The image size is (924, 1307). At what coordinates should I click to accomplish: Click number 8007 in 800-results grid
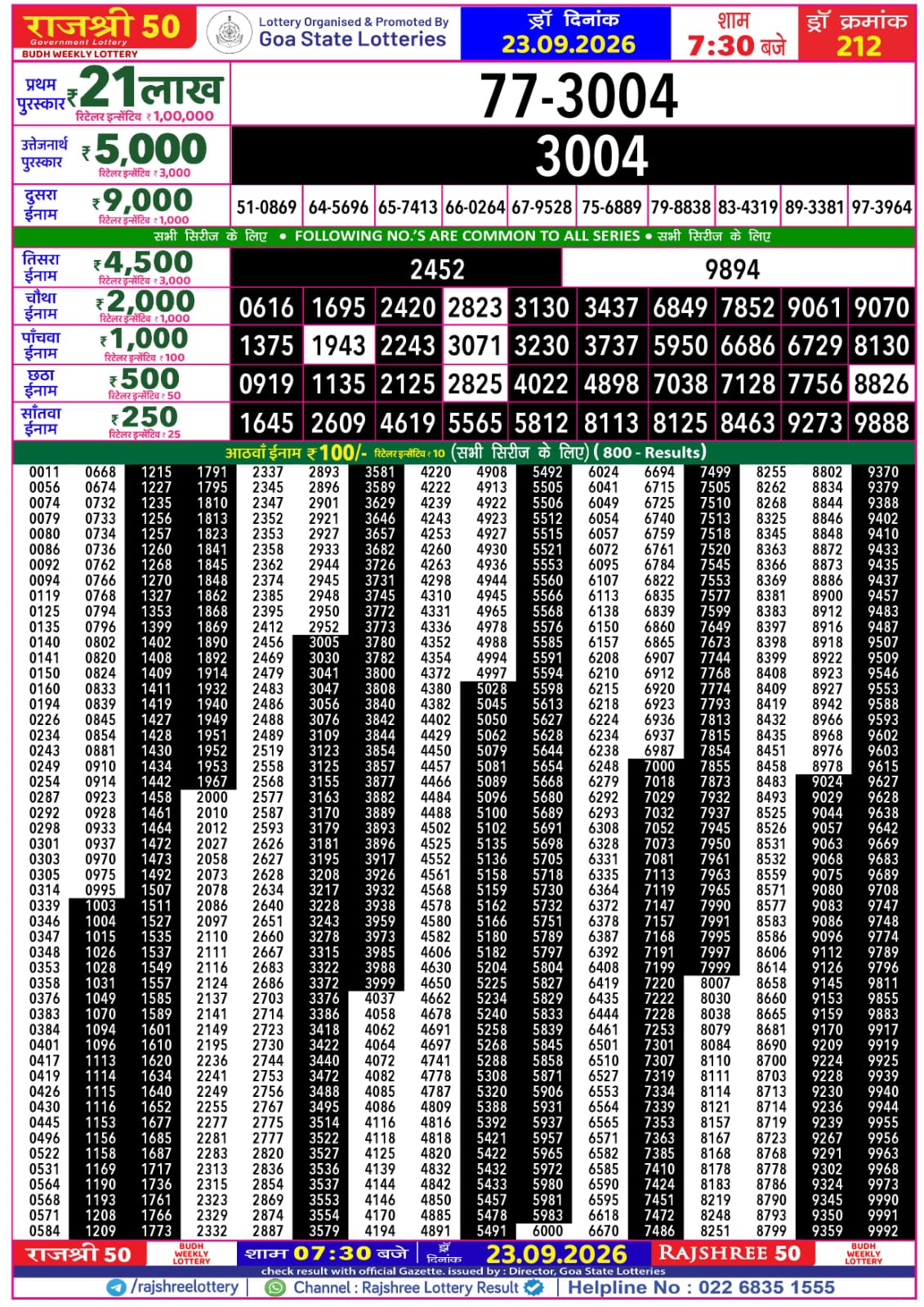(x=716, y=983)
